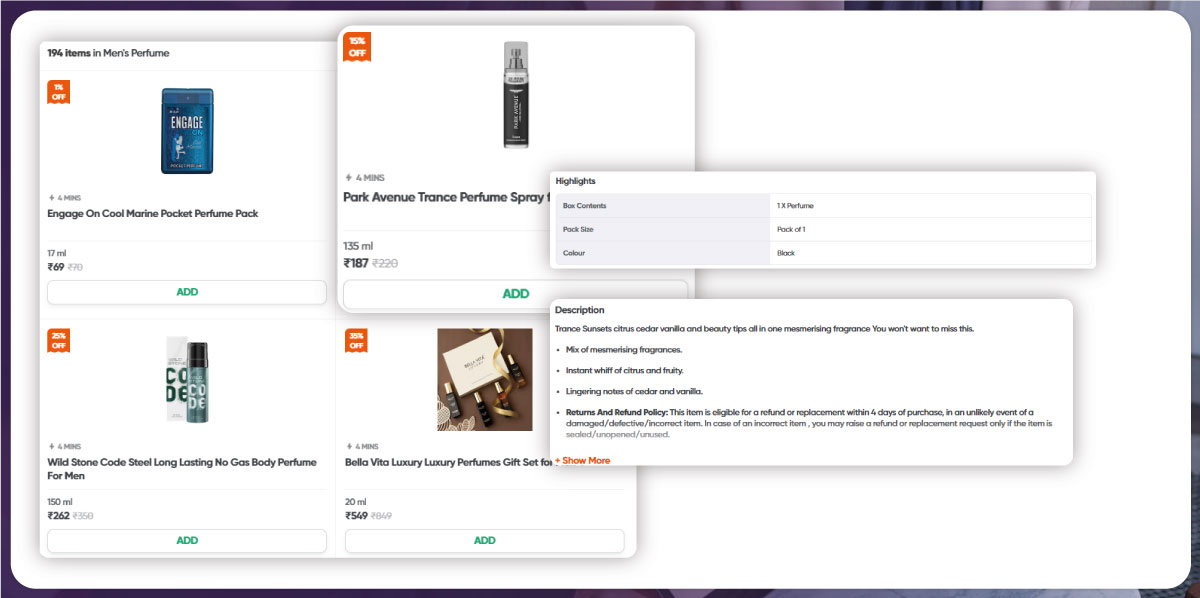Image resolution: width=1200 pixels, height=598 pixels.
Task: Click the 25% OFF badge on Wild Stone
Action: click(59, 340)
